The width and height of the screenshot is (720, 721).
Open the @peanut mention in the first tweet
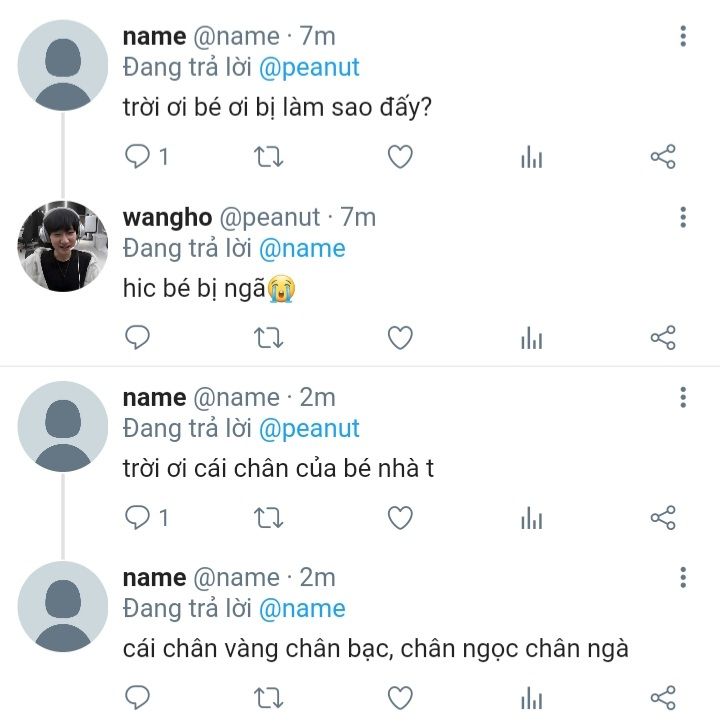coord(309,68)
